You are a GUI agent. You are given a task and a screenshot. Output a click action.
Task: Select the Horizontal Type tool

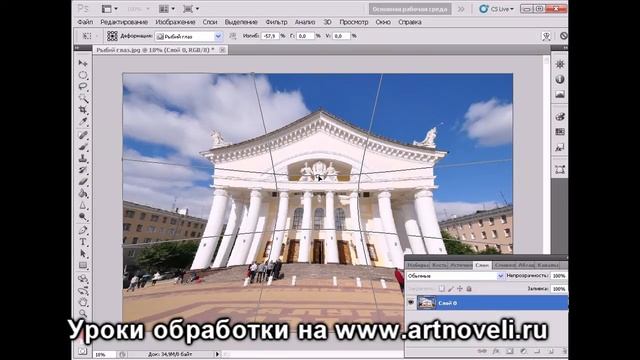[83, 242]
